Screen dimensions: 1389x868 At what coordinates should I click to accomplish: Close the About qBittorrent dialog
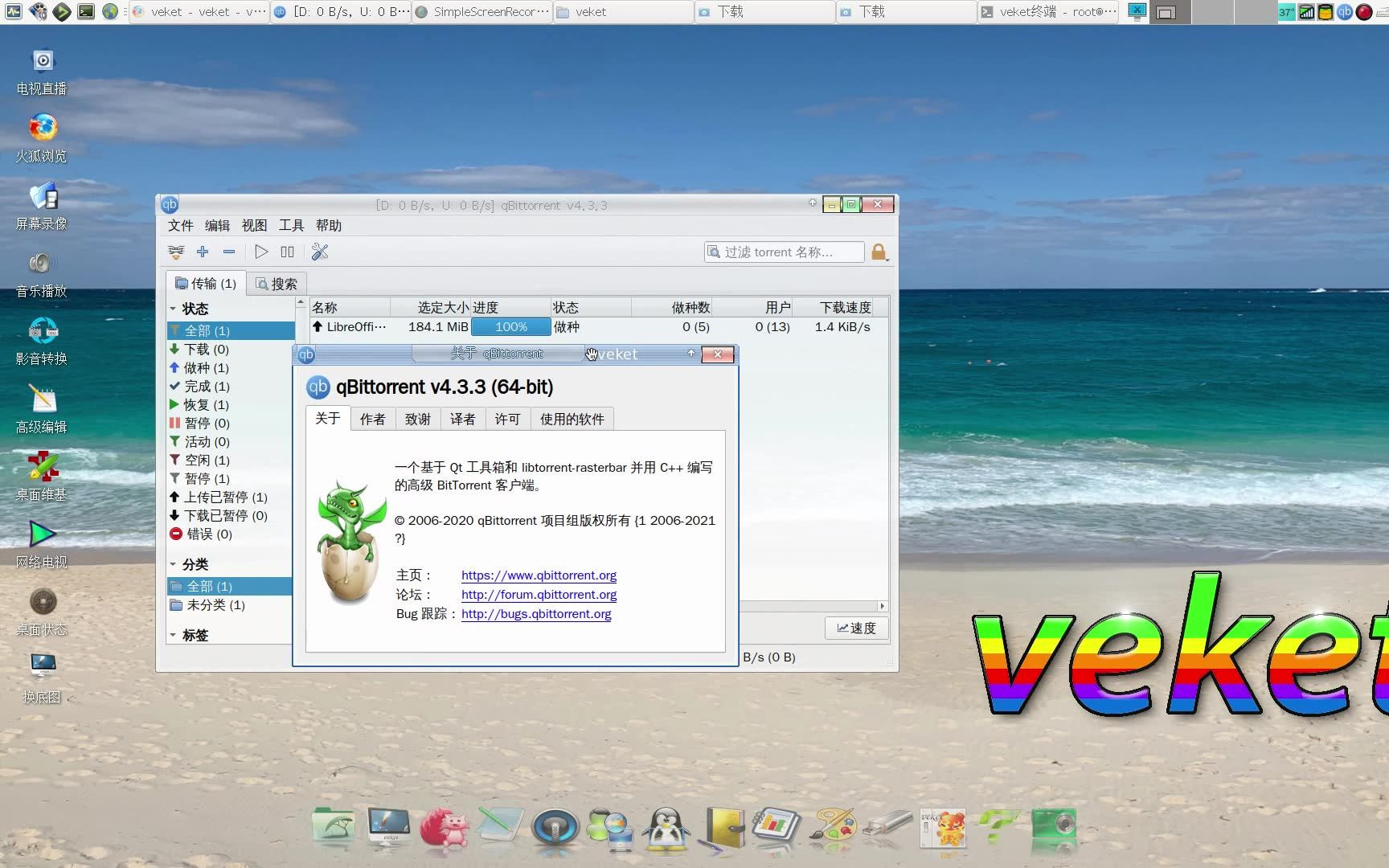pos(718,354)
